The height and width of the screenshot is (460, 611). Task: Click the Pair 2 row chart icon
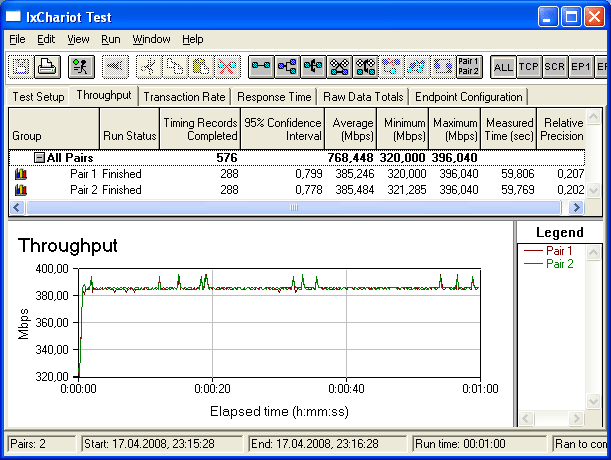(x=21, y=190)
